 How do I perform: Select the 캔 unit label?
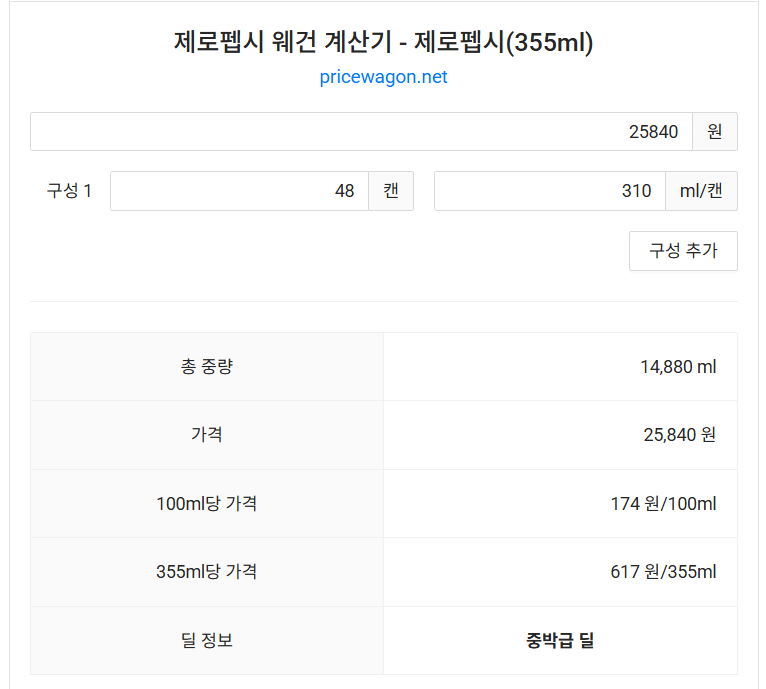click(391, 191)
